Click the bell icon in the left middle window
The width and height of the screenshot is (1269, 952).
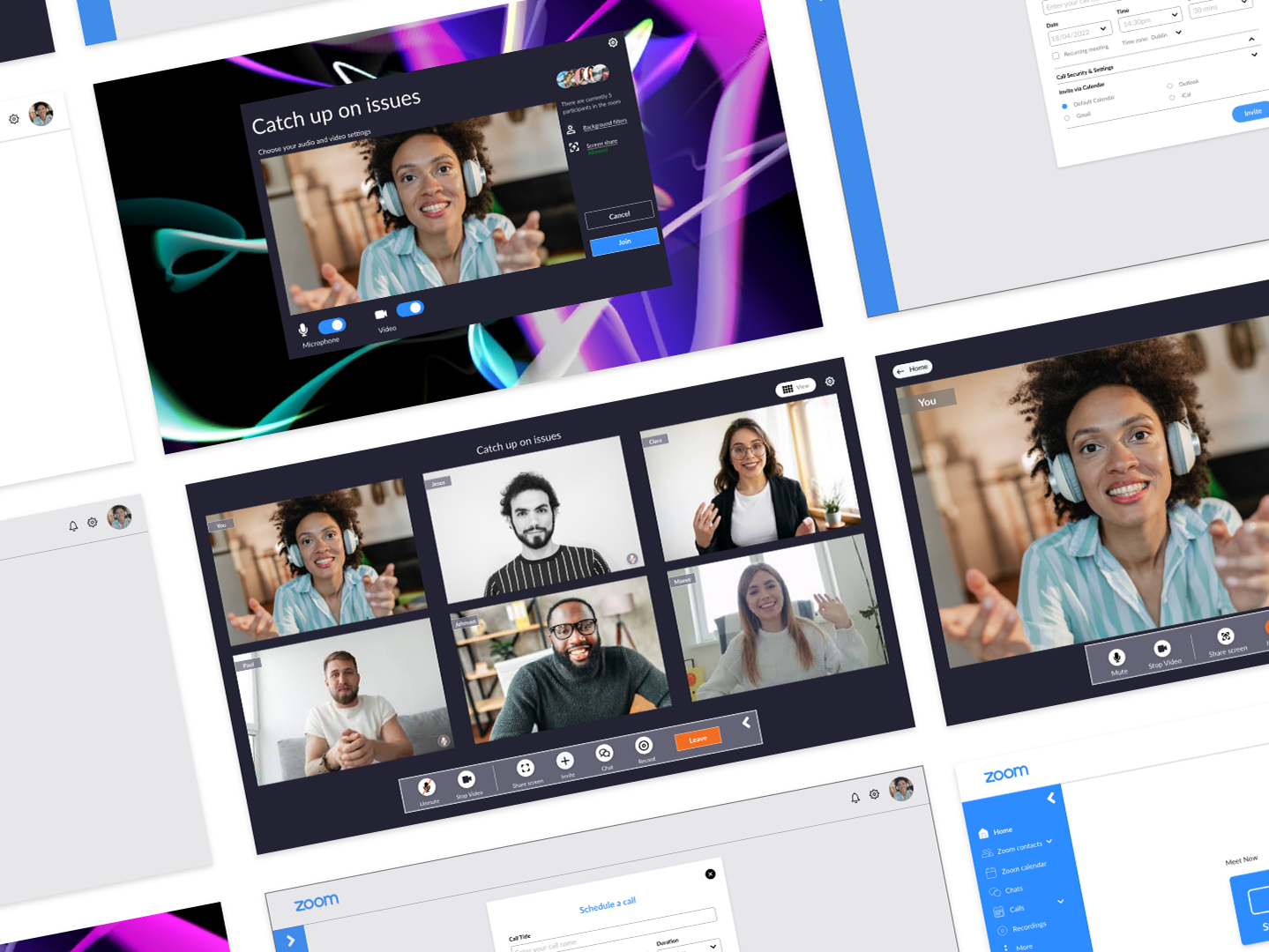[x=73, y=526]
